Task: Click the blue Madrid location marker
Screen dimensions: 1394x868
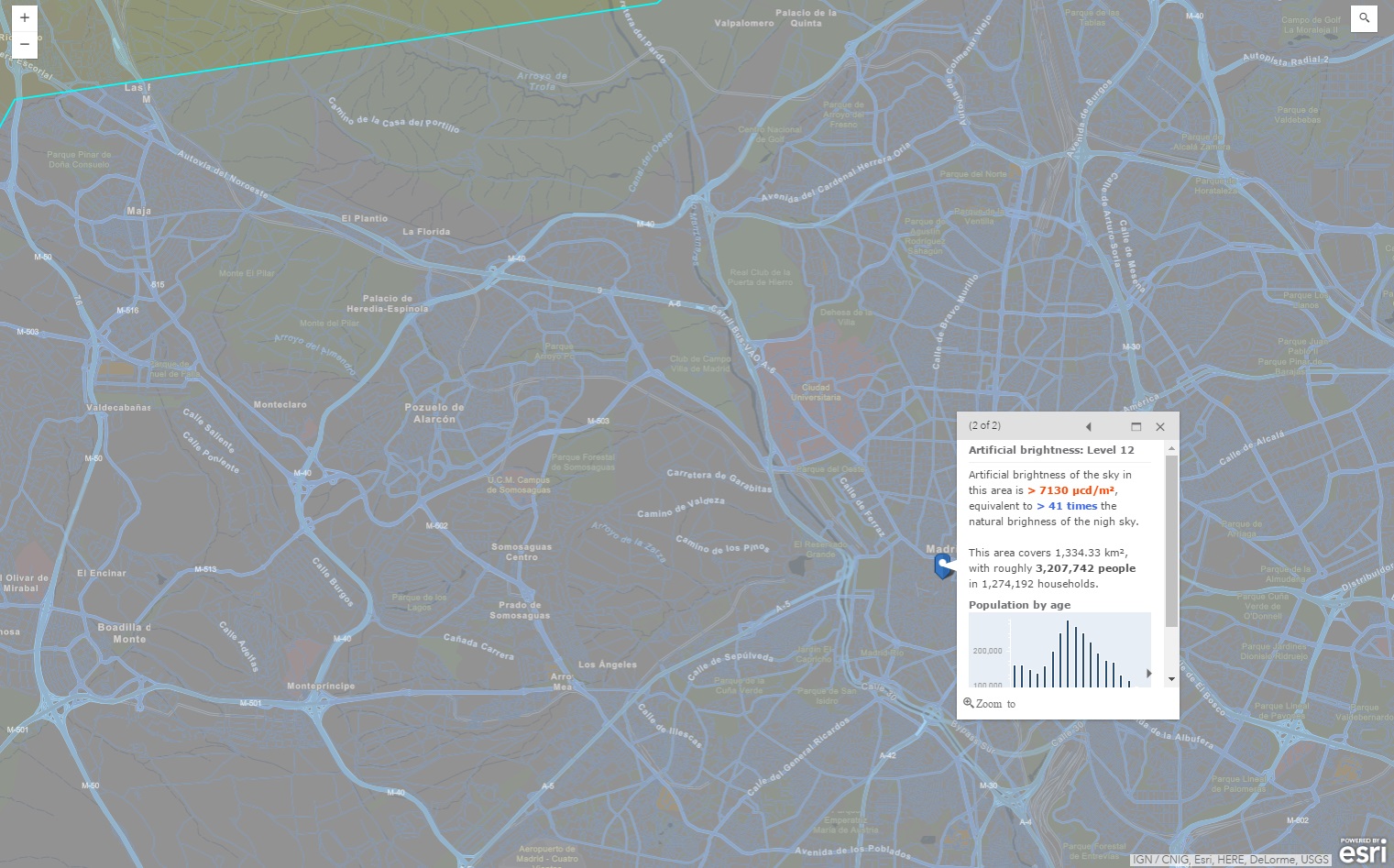Action: pyautogui.click(x=941, y=566)
